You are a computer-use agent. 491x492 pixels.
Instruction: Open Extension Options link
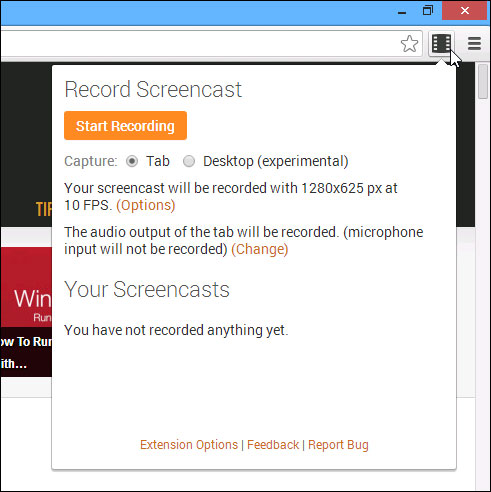(189, 445)
